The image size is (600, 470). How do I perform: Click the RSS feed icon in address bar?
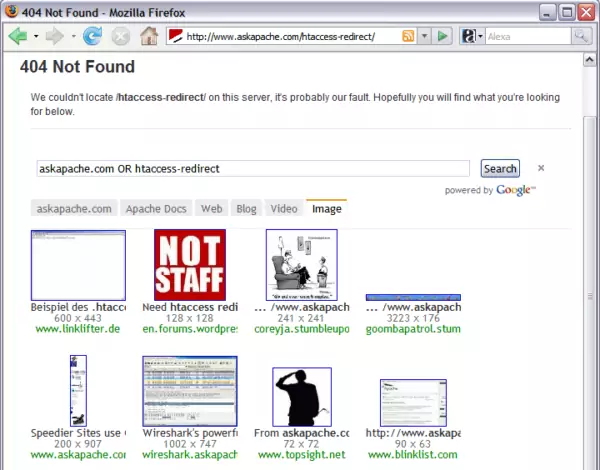(408, 36)
